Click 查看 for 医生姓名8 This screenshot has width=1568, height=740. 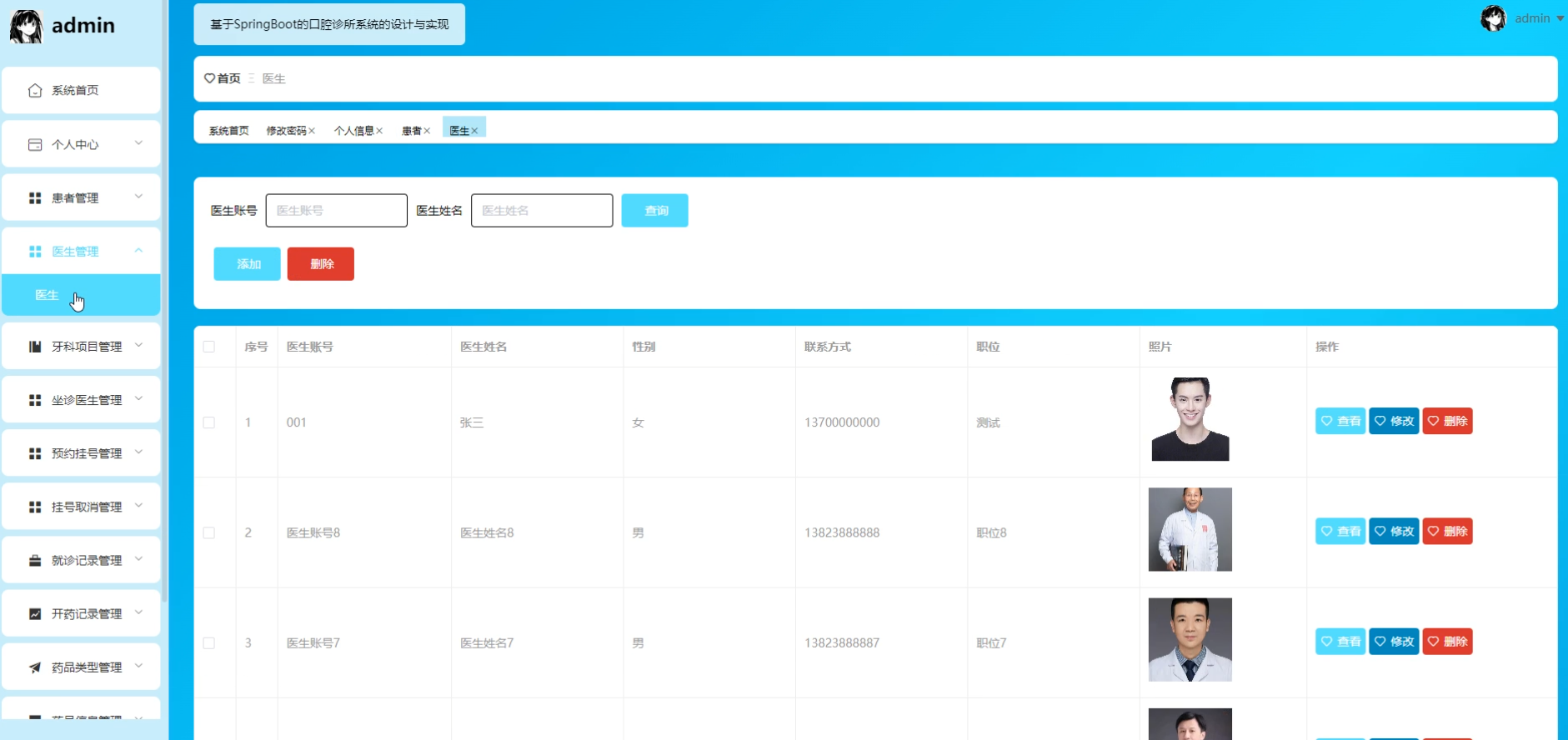(x=1340, y=531)
